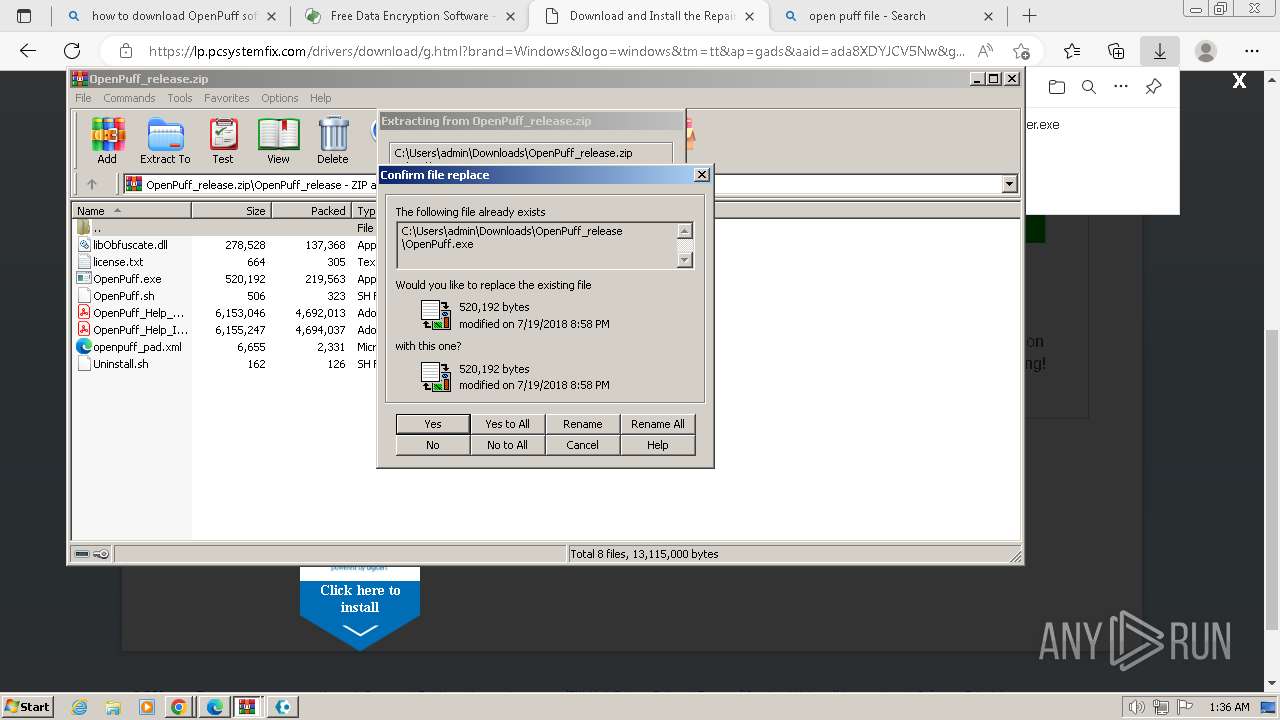Select Uninstall.sh file row

[x=121, y=364]
